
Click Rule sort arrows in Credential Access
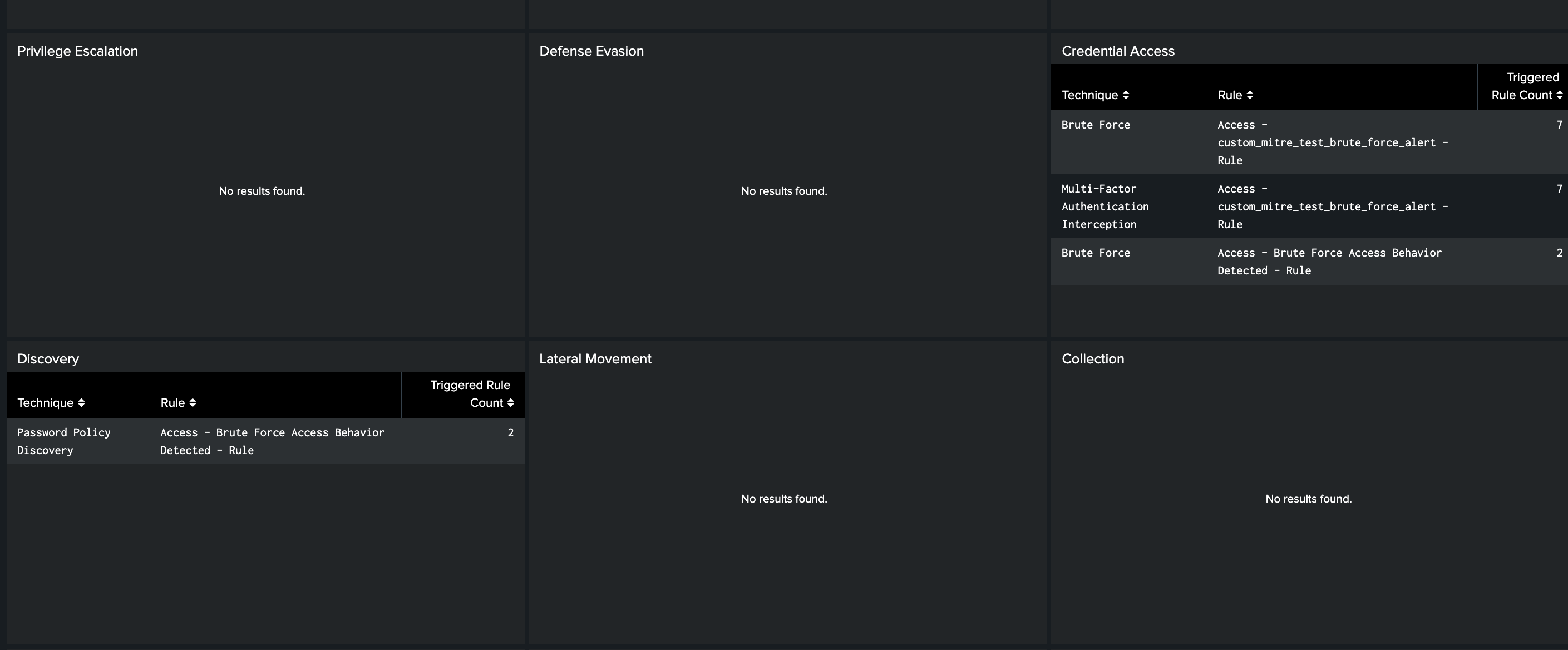[x=1250, y=95]
